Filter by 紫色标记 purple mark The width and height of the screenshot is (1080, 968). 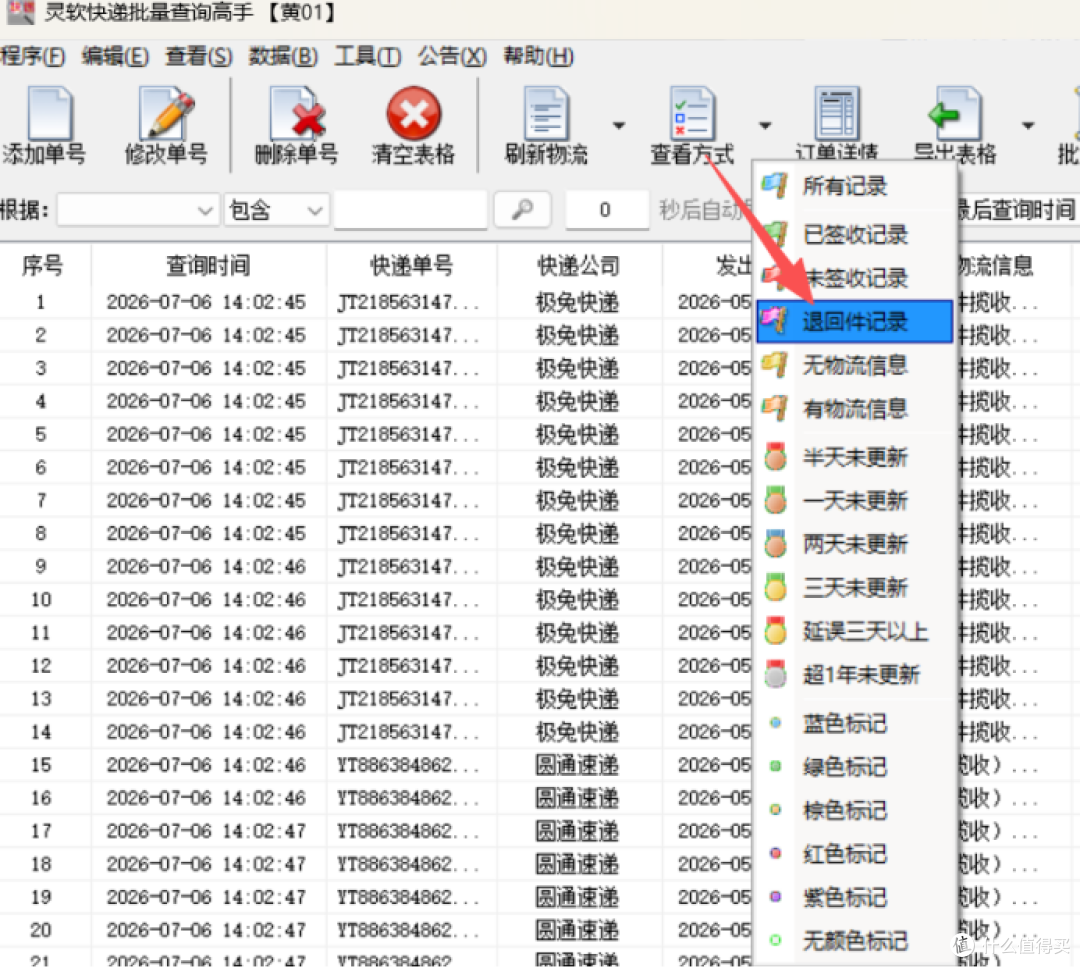pos(855,898)
